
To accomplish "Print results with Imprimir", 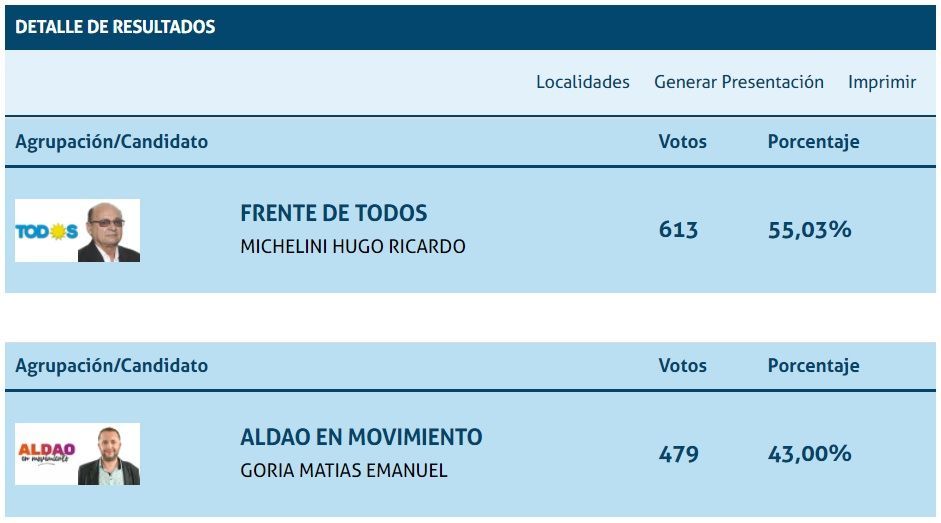I will 881,82.
